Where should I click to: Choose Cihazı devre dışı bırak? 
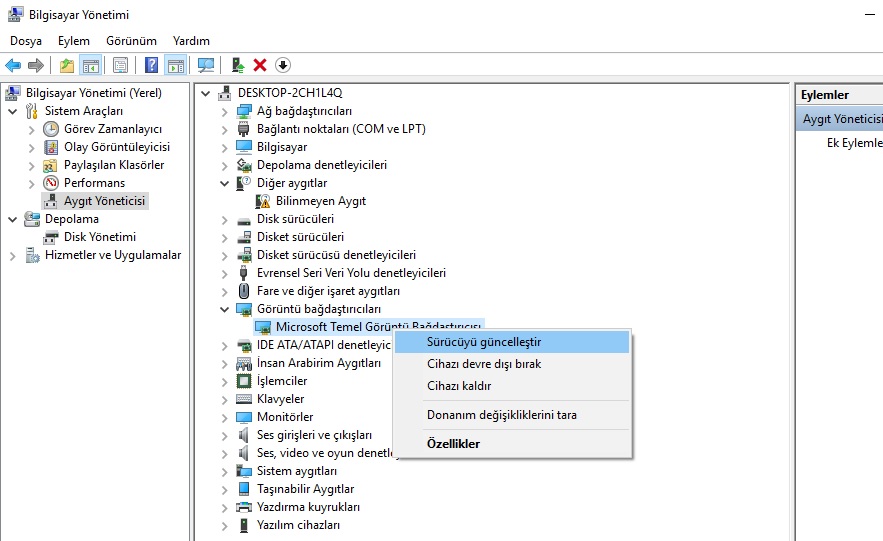[x=512, y=364]
